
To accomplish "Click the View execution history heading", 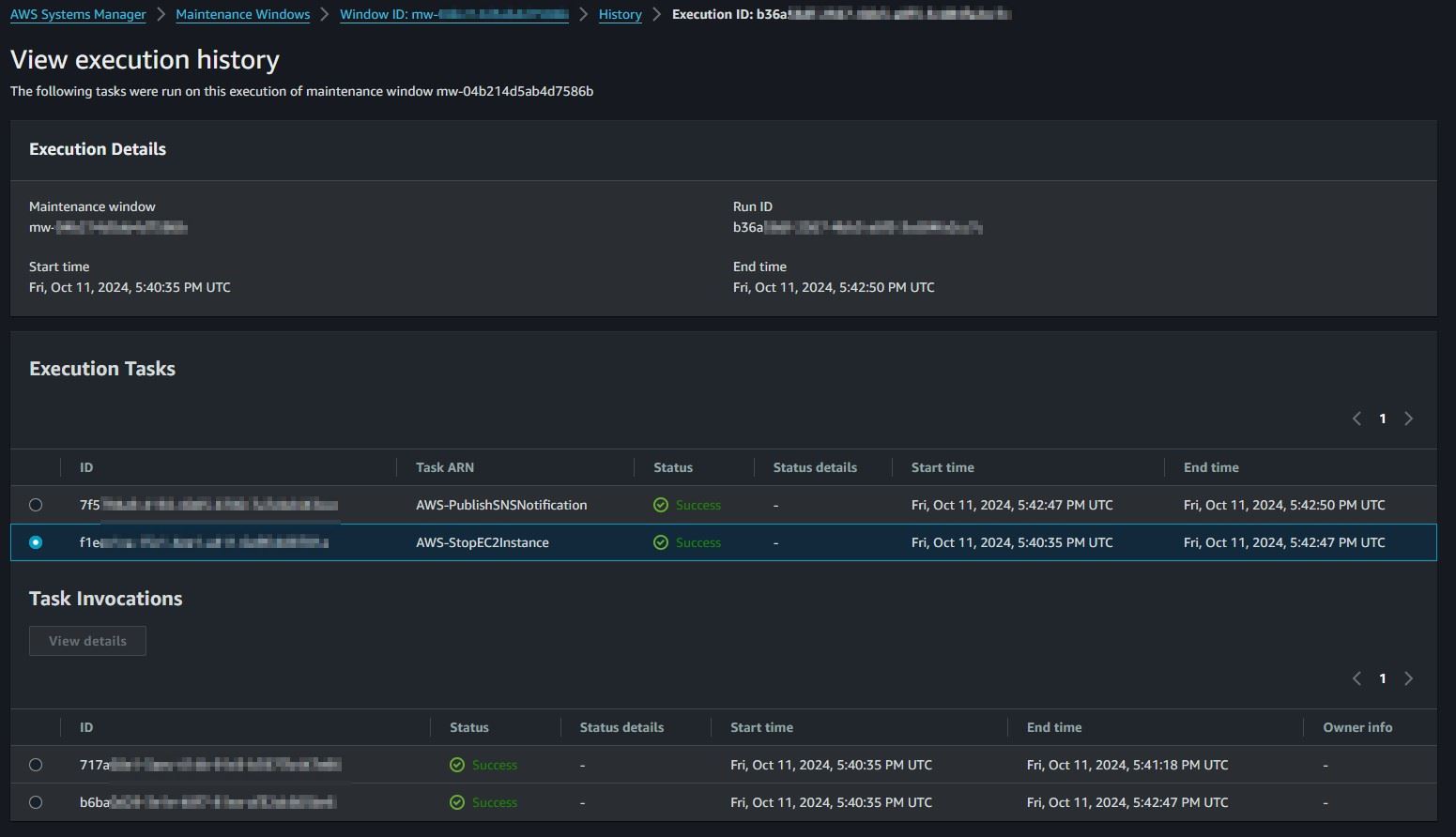I will 145,60.
